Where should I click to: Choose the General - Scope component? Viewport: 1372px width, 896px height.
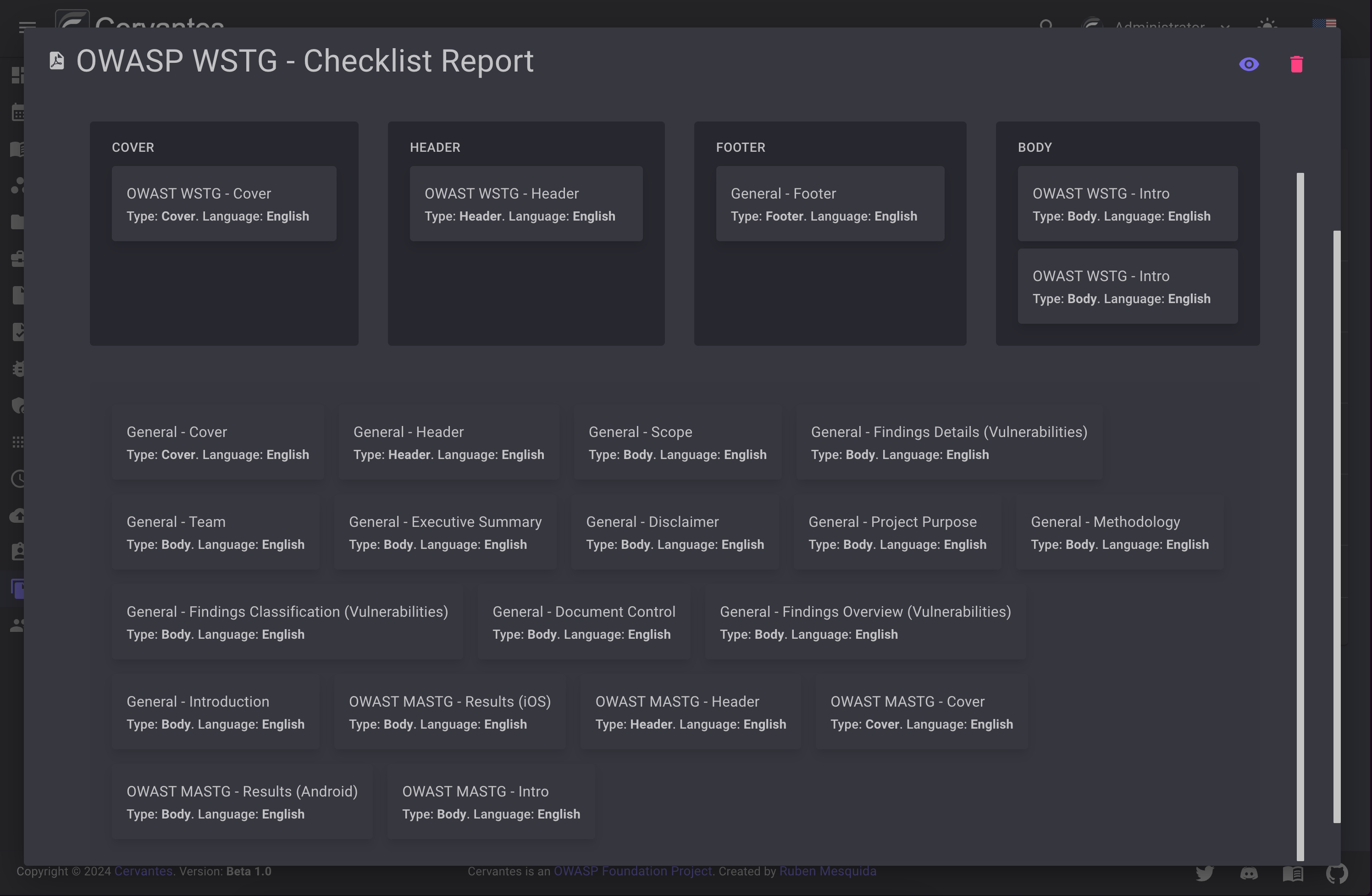[677, 442]
